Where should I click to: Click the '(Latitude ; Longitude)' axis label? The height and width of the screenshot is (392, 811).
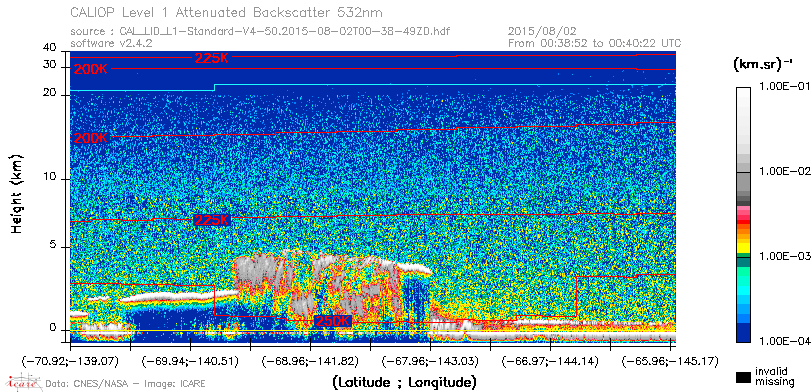point(404,383)
